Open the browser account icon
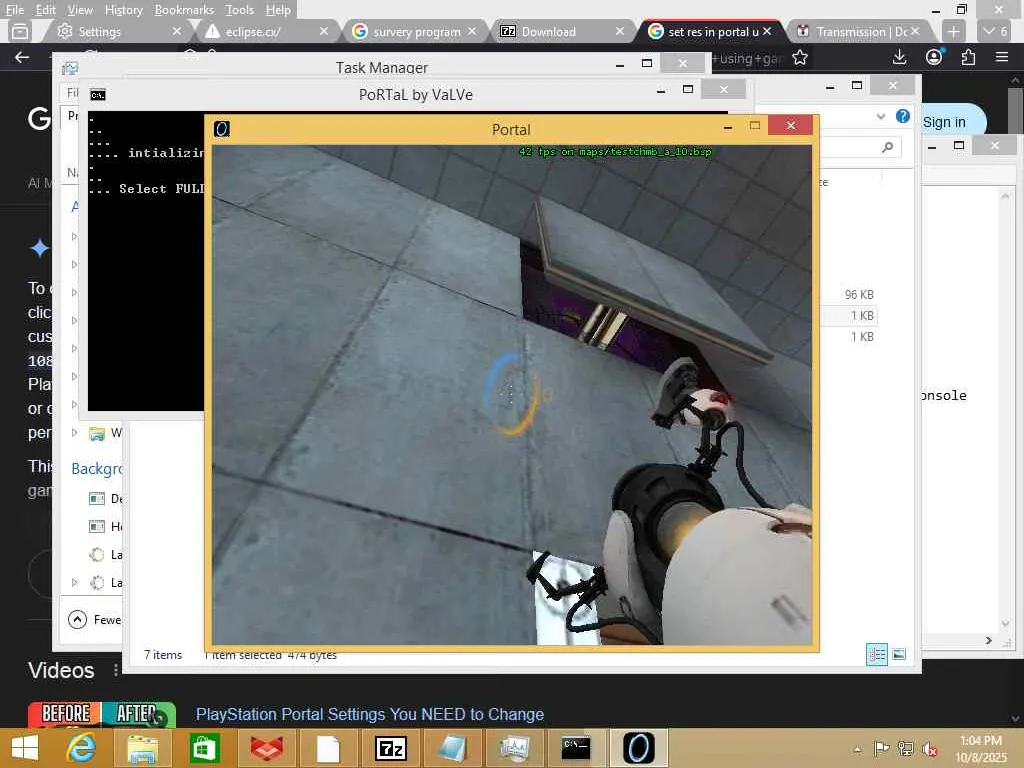Viewport: 1024px width, 768px height. pos(935,57)
